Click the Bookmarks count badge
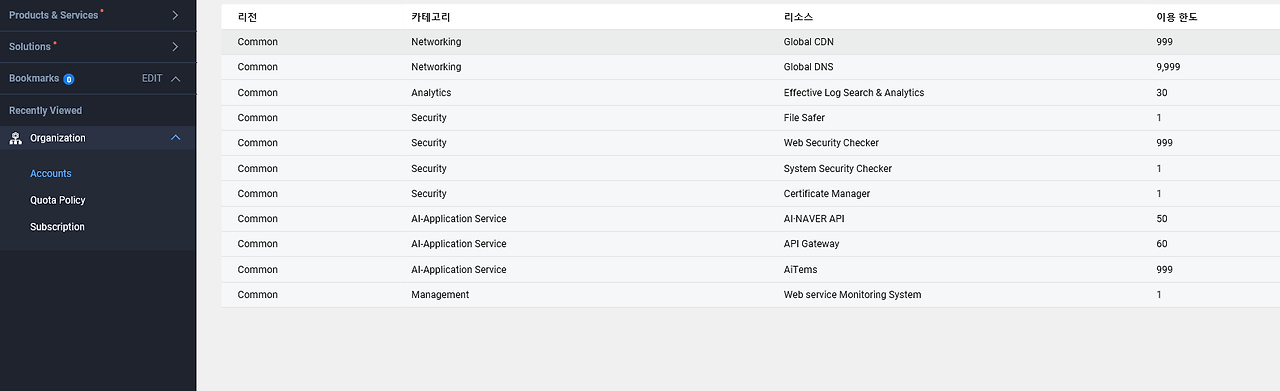The image size is (1280, 391). point(69,79)
